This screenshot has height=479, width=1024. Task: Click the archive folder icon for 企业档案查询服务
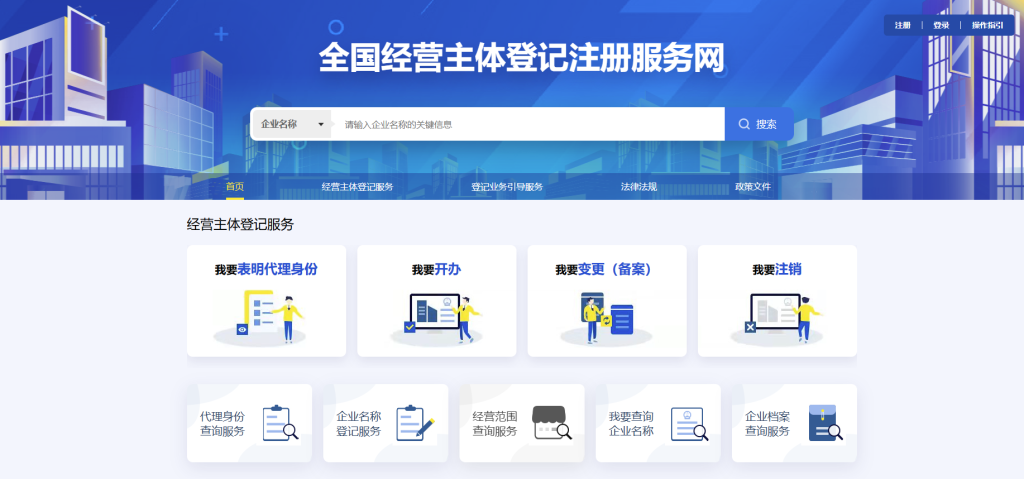tap(825, 423)
